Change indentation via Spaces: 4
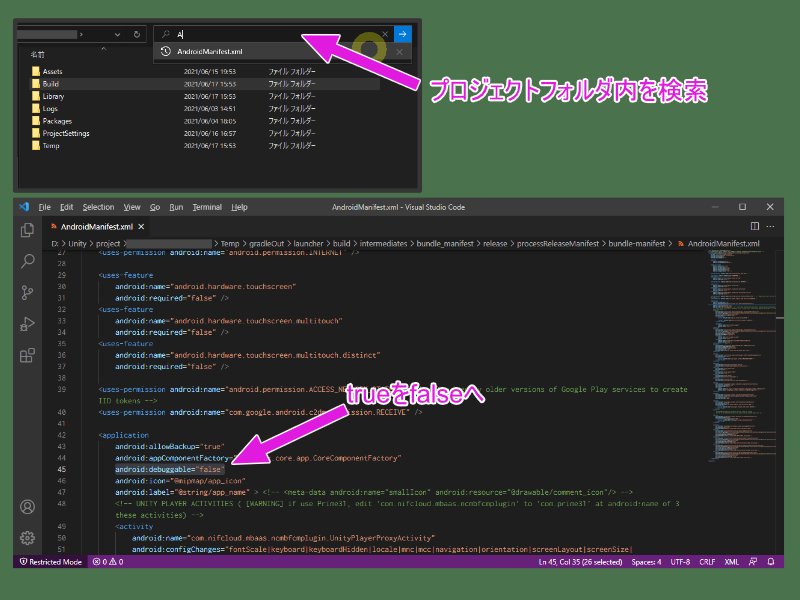Image resolution: width=800 pixels, height=600 pixels. coord(646,562)
